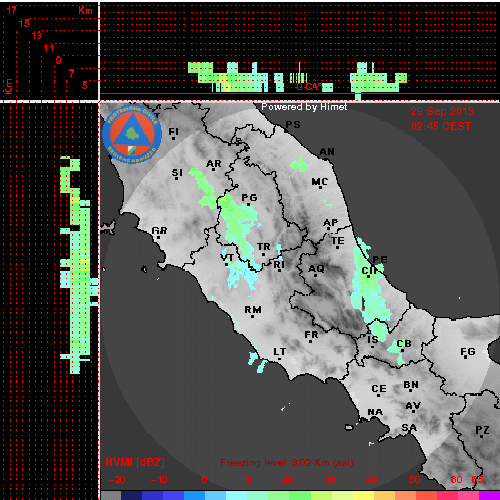Click the CB city label on map
Screen dimensions: 500x500
[404, 344]
